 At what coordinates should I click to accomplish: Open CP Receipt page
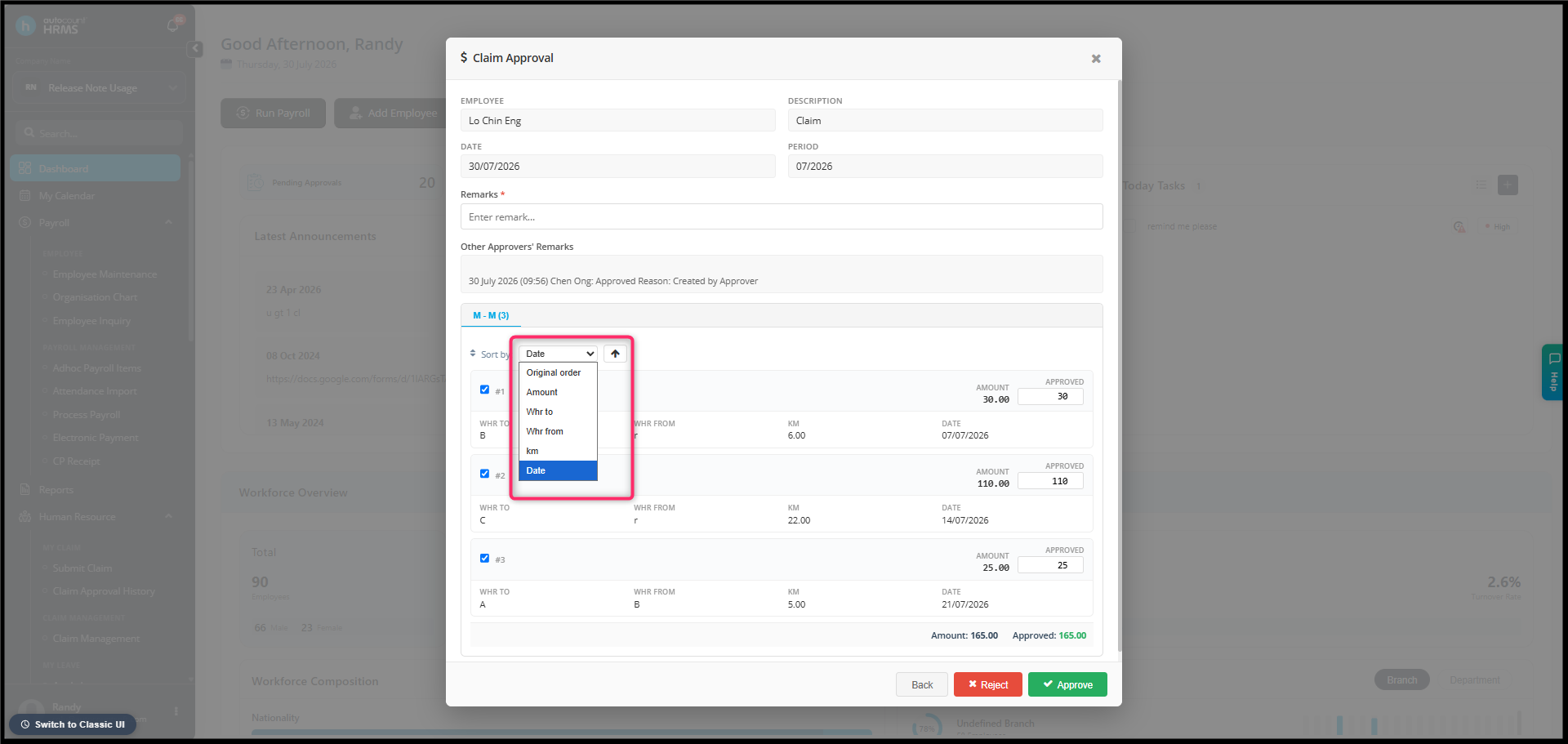tap(76, 461)
